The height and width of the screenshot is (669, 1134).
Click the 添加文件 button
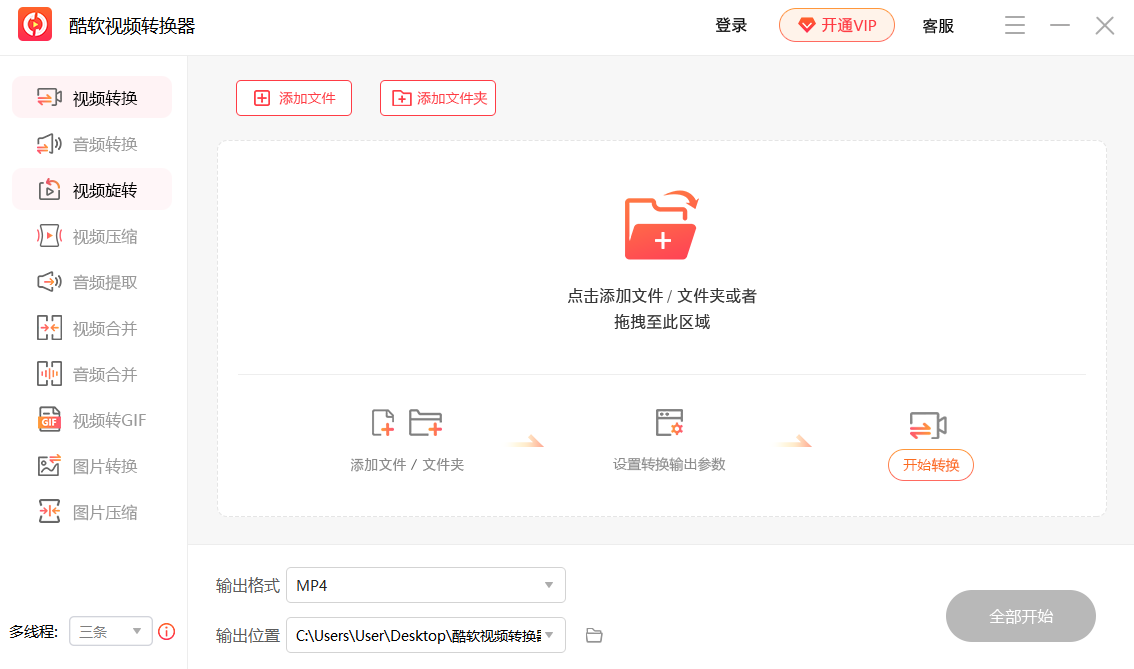point(293,97)
